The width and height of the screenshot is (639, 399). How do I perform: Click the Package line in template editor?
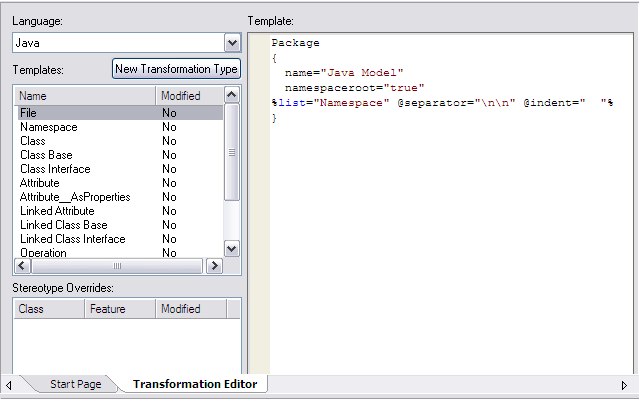click(x=295, y=43)
